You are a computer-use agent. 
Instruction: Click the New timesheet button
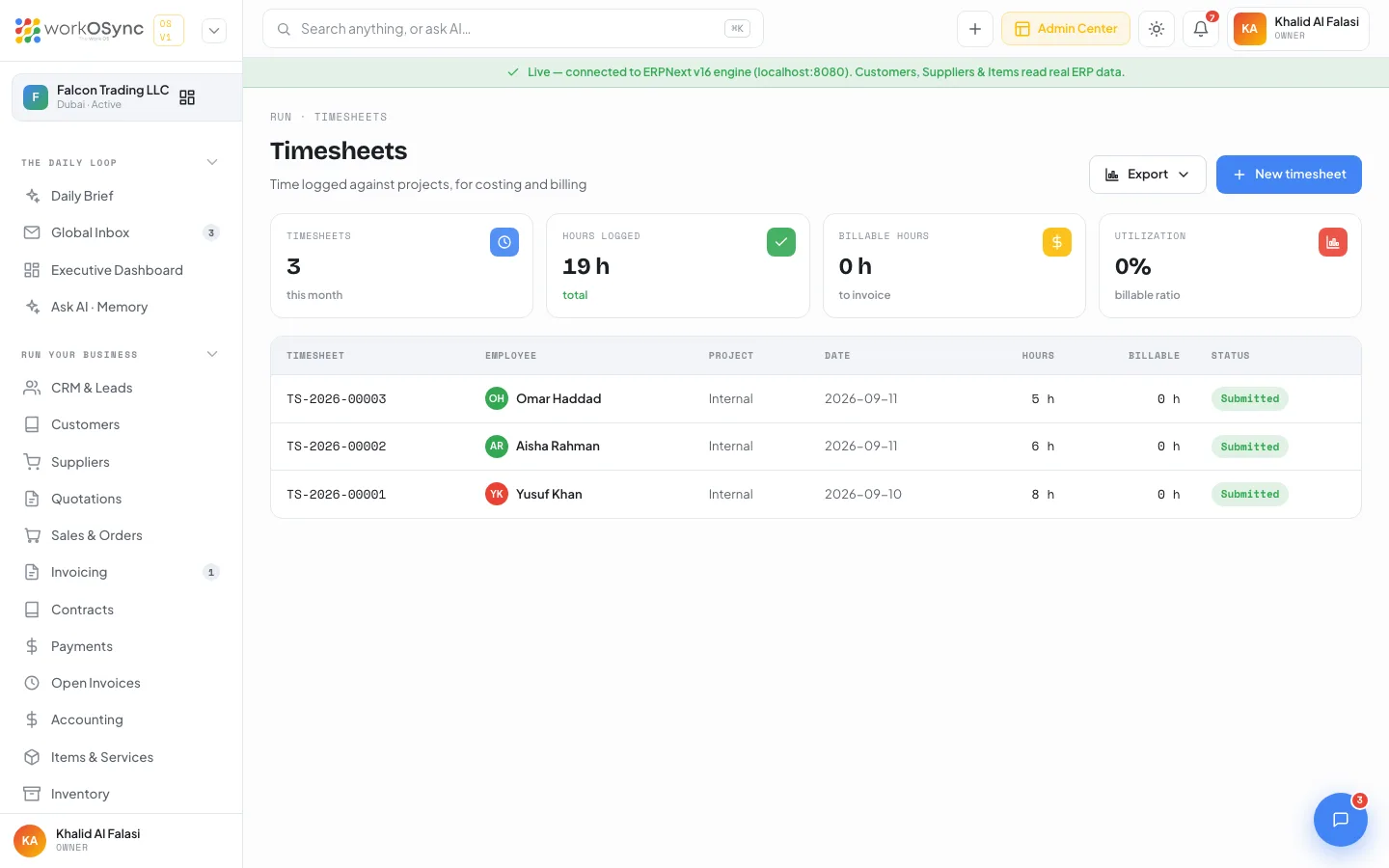coord(1289,175)
